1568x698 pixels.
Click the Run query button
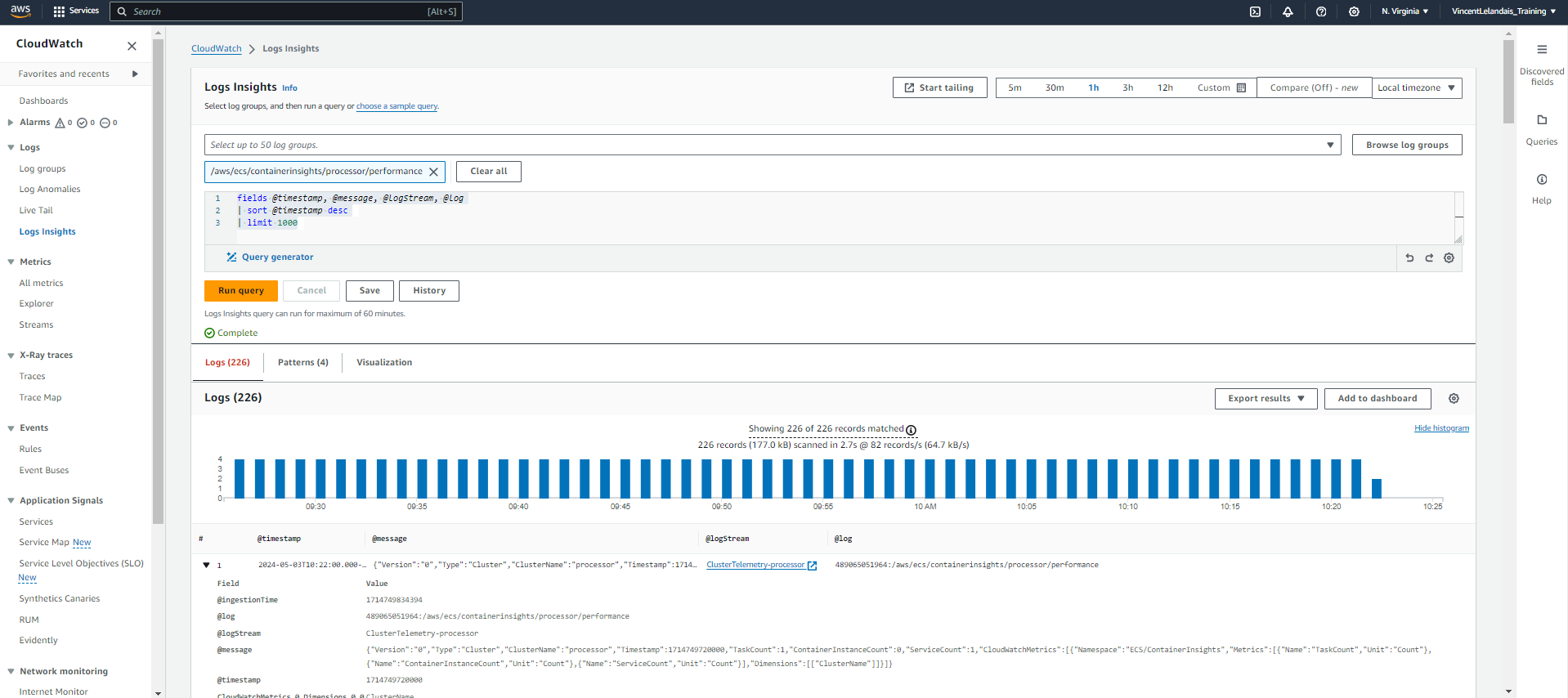[x=240, y=291]
